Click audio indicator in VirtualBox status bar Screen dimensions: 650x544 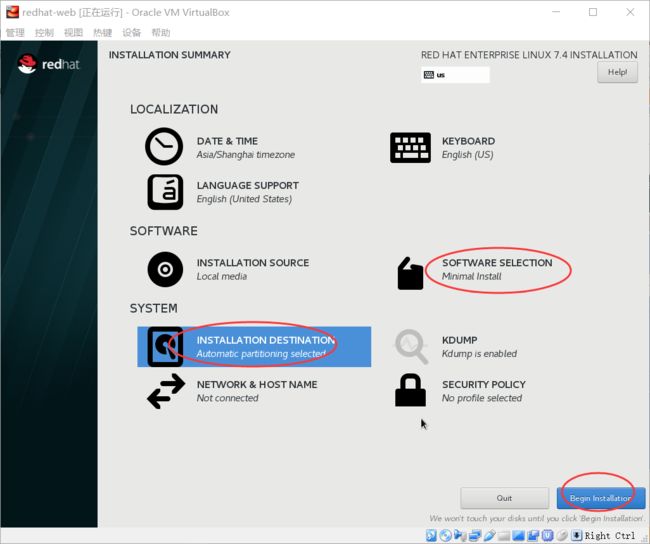tap(460, 535)
